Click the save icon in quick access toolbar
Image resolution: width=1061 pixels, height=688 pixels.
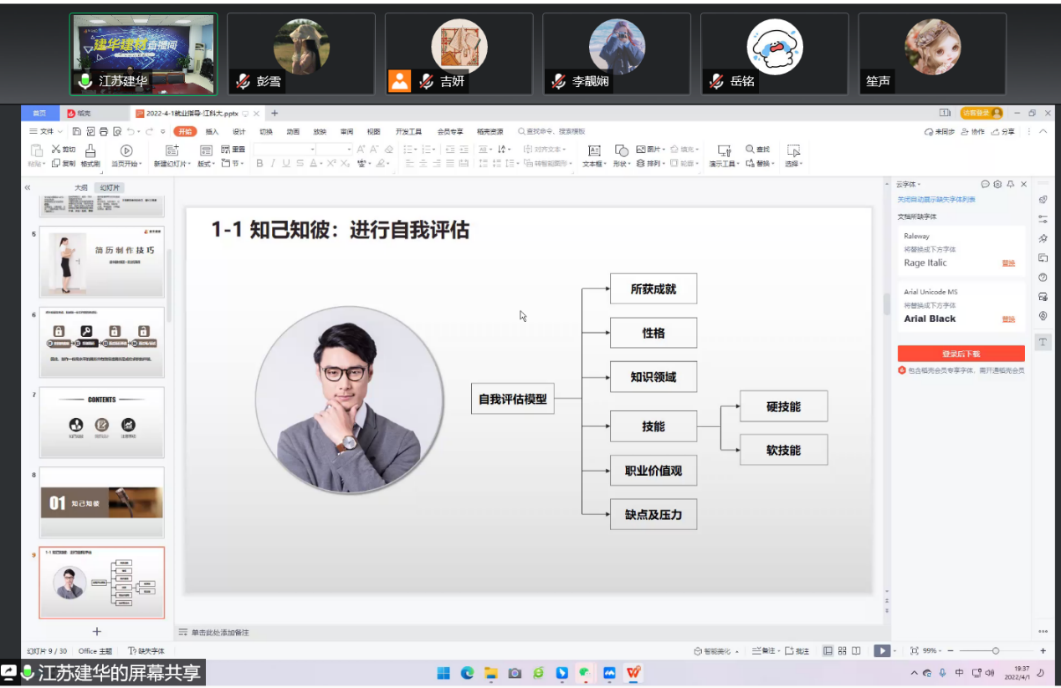77,131
